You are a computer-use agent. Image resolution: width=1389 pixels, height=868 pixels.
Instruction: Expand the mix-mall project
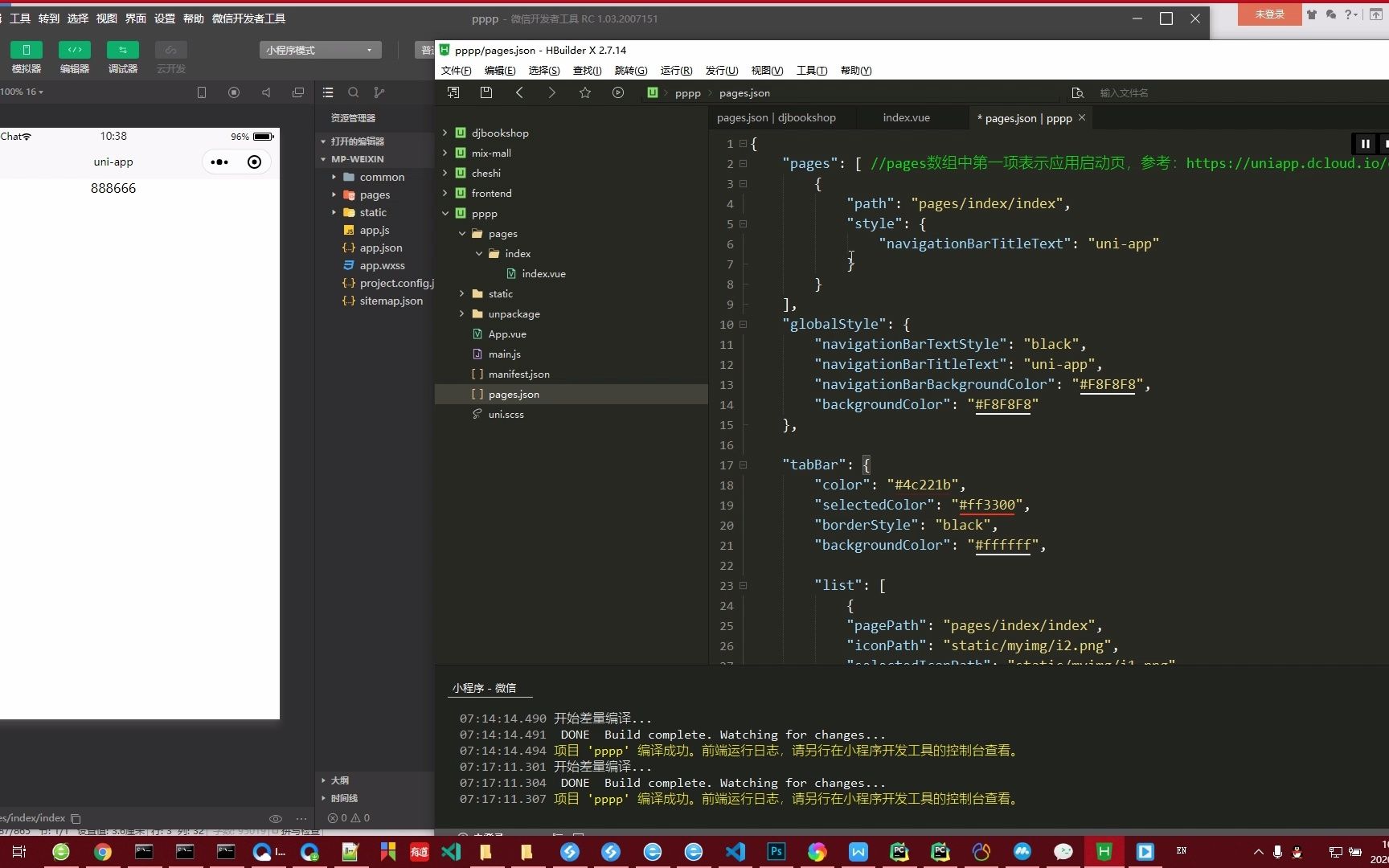445,153
